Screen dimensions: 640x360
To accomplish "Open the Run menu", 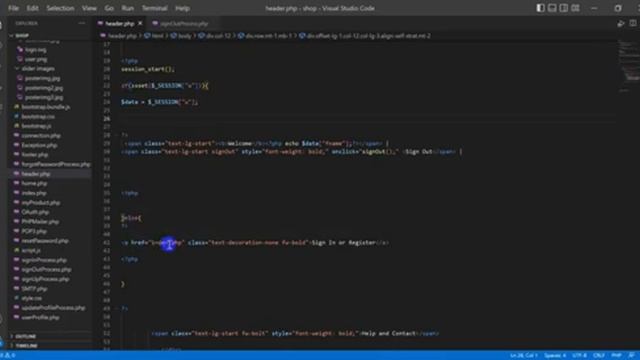I will [128, 8].
